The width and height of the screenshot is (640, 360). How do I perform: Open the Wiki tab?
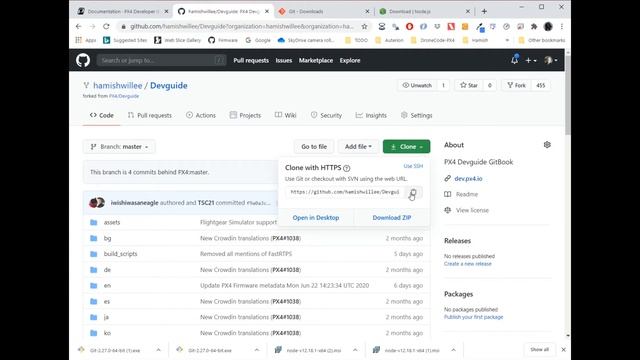(x=286, y=116)
